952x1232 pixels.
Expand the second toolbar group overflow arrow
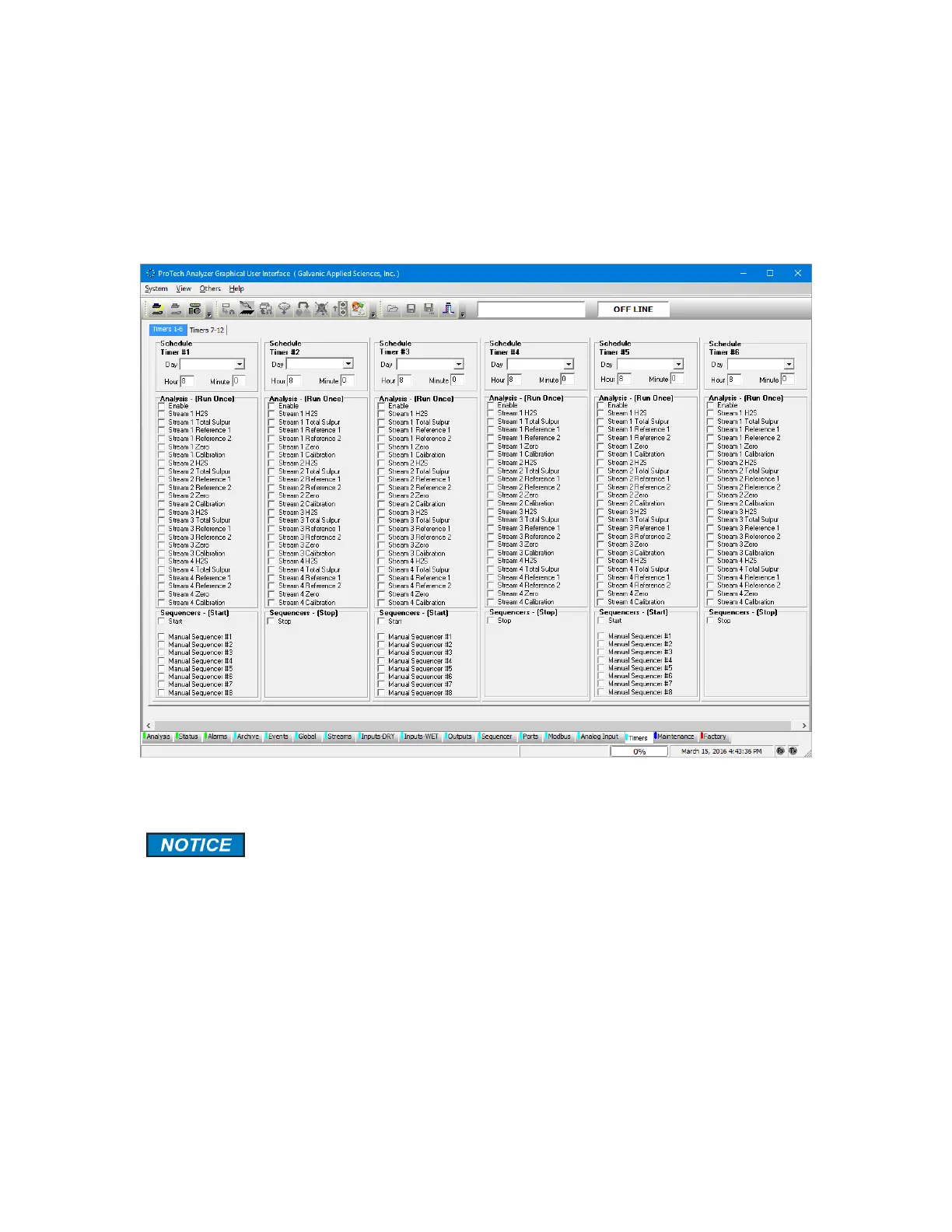[x=373, y=314]
